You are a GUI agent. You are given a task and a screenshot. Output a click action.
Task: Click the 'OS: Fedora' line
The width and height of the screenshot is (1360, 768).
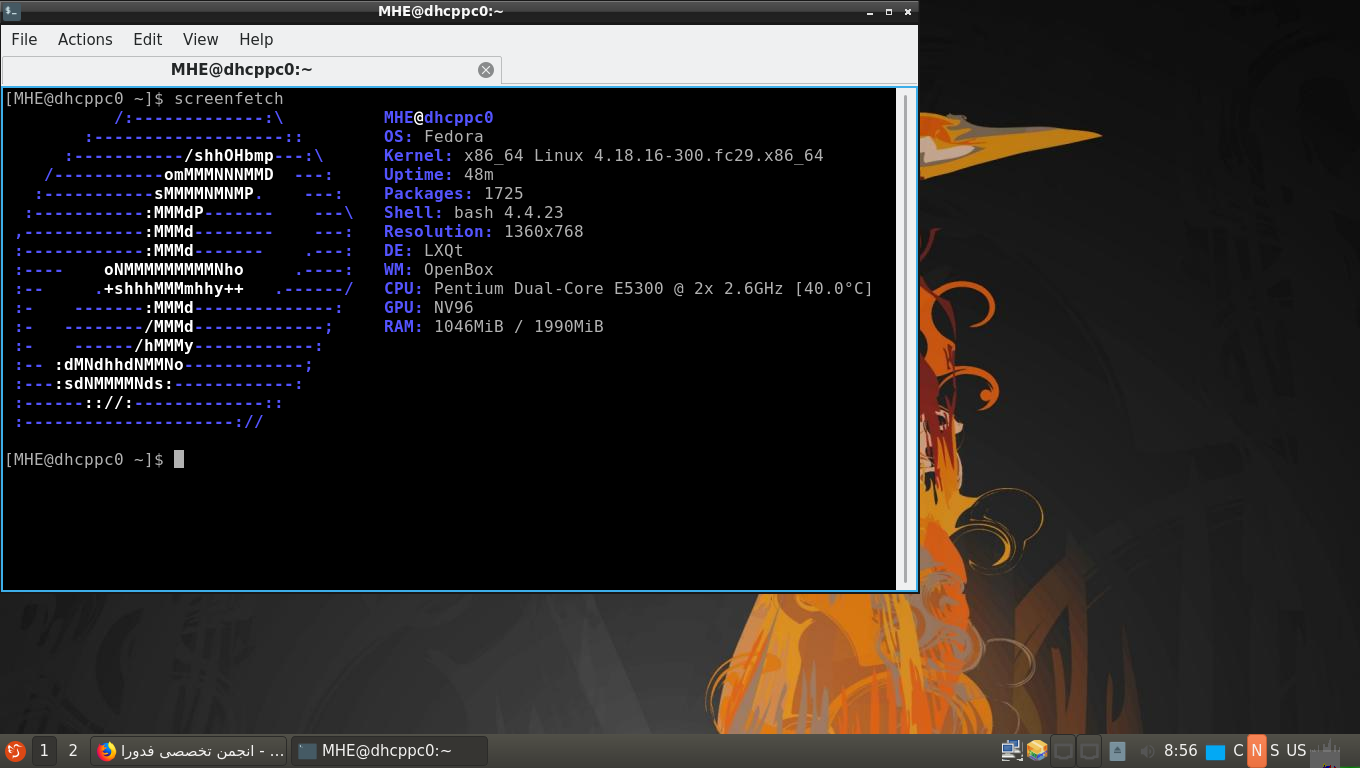434,136
